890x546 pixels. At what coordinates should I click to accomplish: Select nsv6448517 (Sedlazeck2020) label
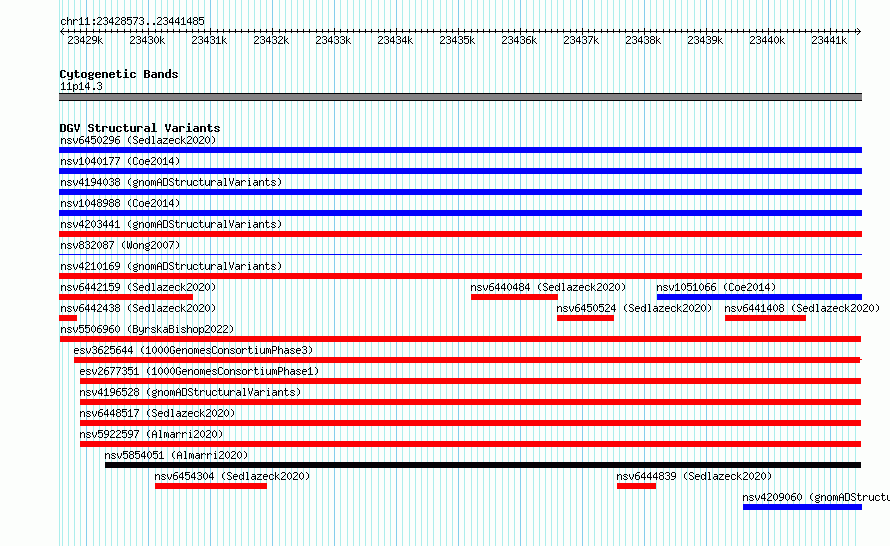pyautogui.click(x=157, y=413)
